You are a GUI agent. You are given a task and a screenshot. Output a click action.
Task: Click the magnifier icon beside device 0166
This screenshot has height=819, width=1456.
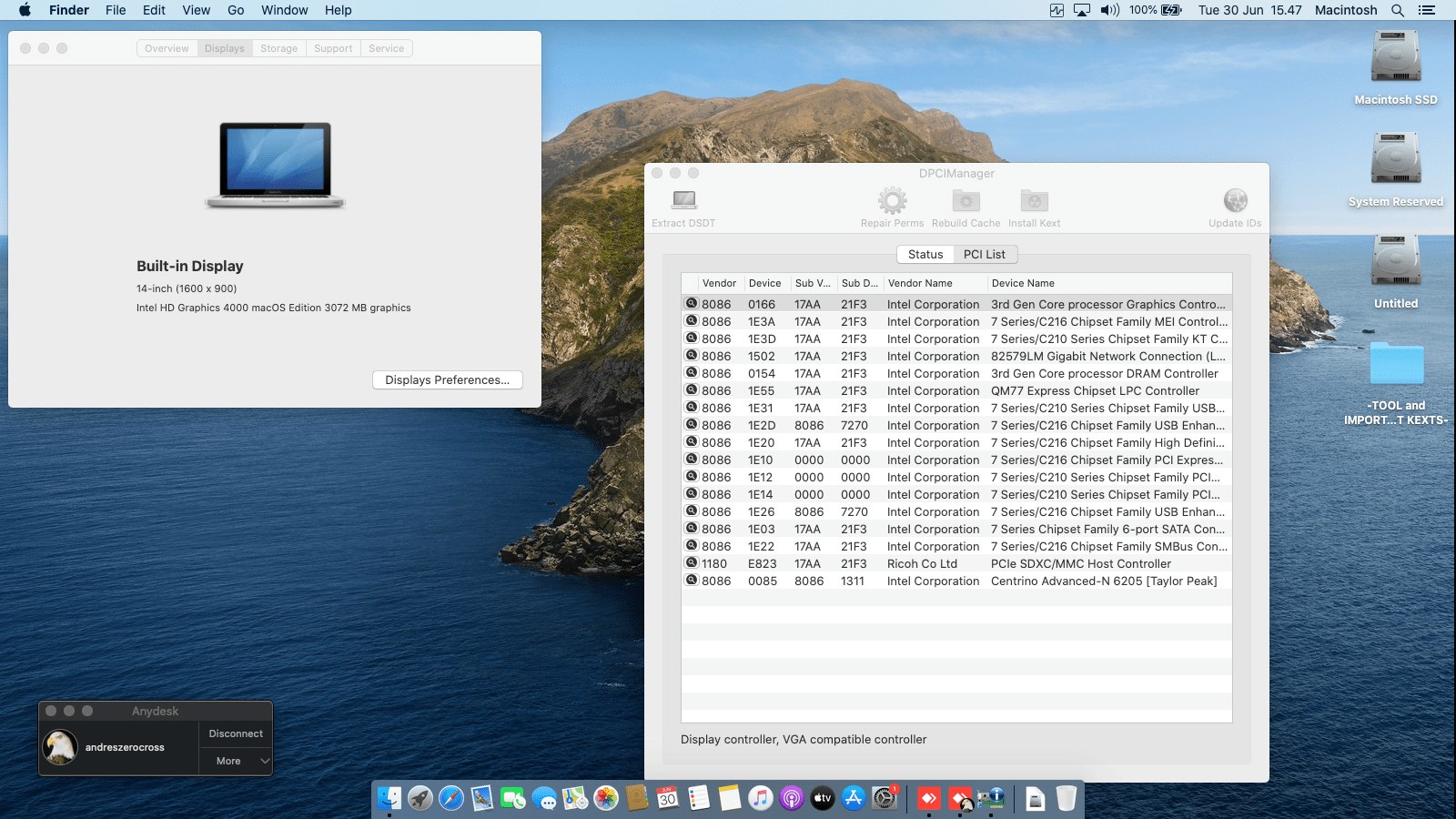coord(692,304)
